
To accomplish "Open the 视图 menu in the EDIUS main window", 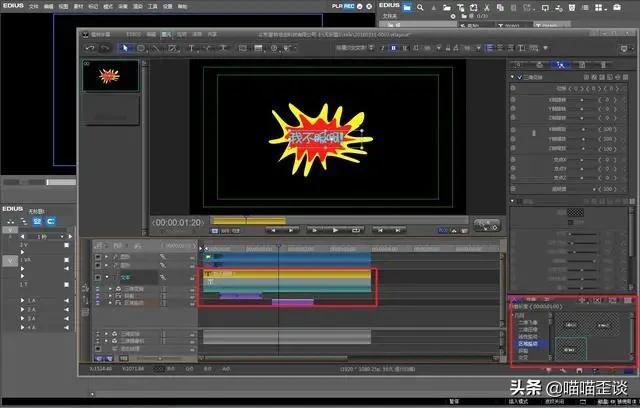I will tap(63, 7).
